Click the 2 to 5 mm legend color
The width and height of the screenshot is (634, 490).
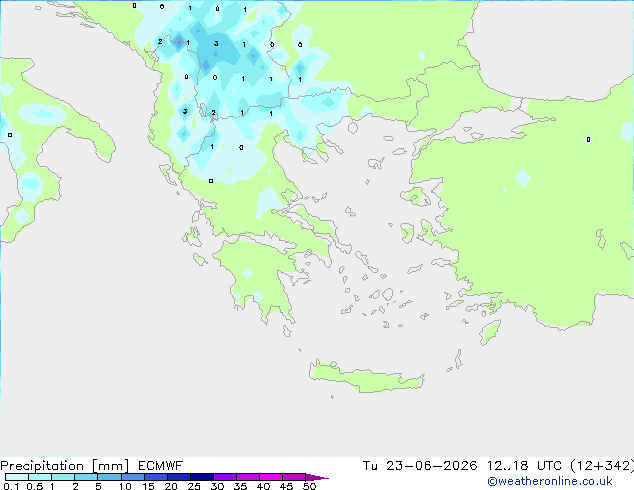pos(86,477)
